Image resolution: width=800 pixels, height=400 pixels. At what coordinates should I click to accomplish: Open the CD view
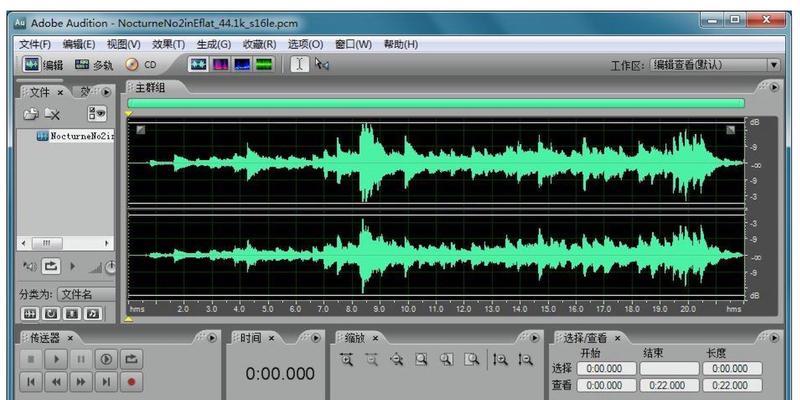[141, 65]
